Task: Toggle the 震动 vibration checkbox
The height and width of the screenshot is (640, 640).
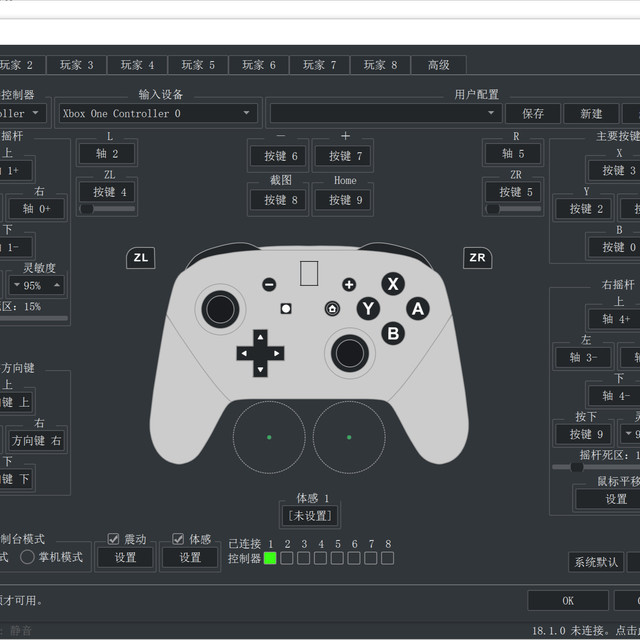Action: click(x=113, y=539)
